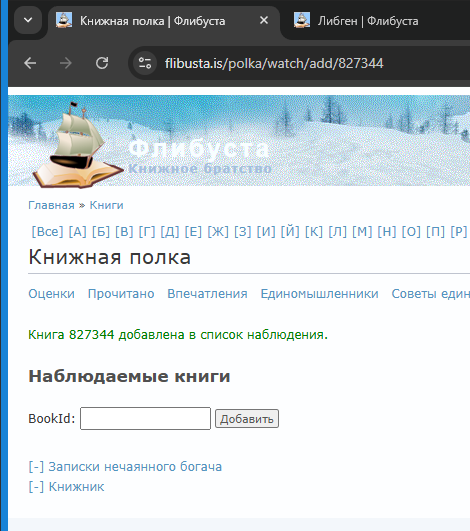The width and height of the screenshot is (470, 531).
Task: Open the Главная breadcrumb link
Action: (51, 205)
